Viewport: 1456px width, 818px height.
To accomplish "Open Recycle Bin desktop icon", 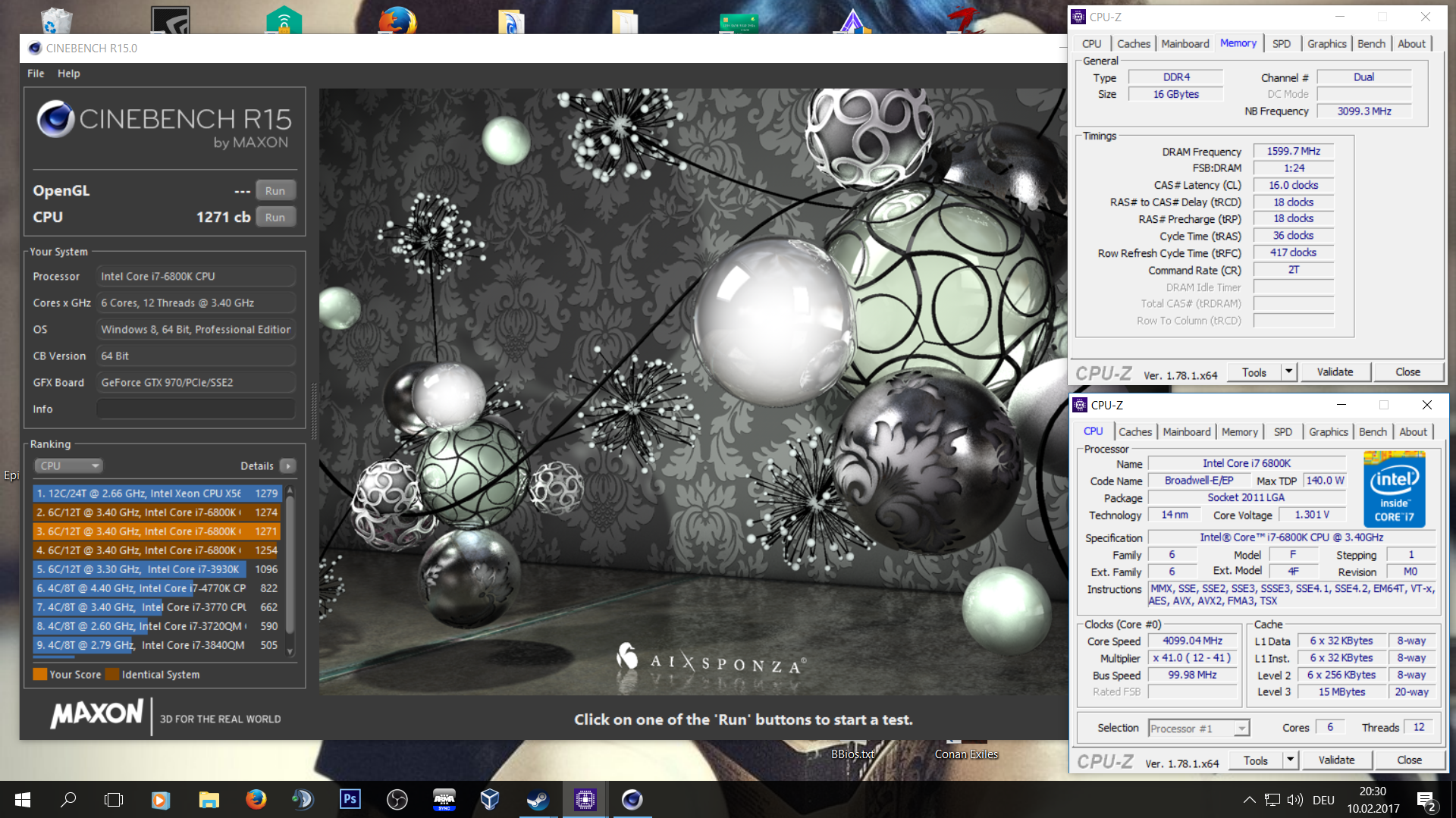I will coord(56,20).
